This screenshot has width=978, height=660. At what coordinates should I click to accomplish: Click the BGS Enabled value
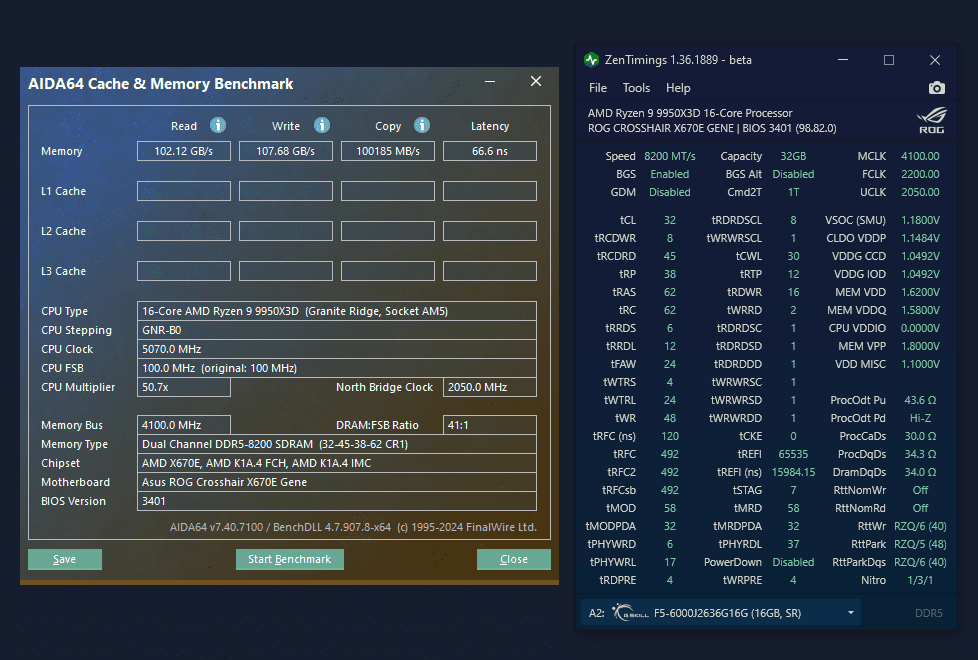tap(670, 174)
